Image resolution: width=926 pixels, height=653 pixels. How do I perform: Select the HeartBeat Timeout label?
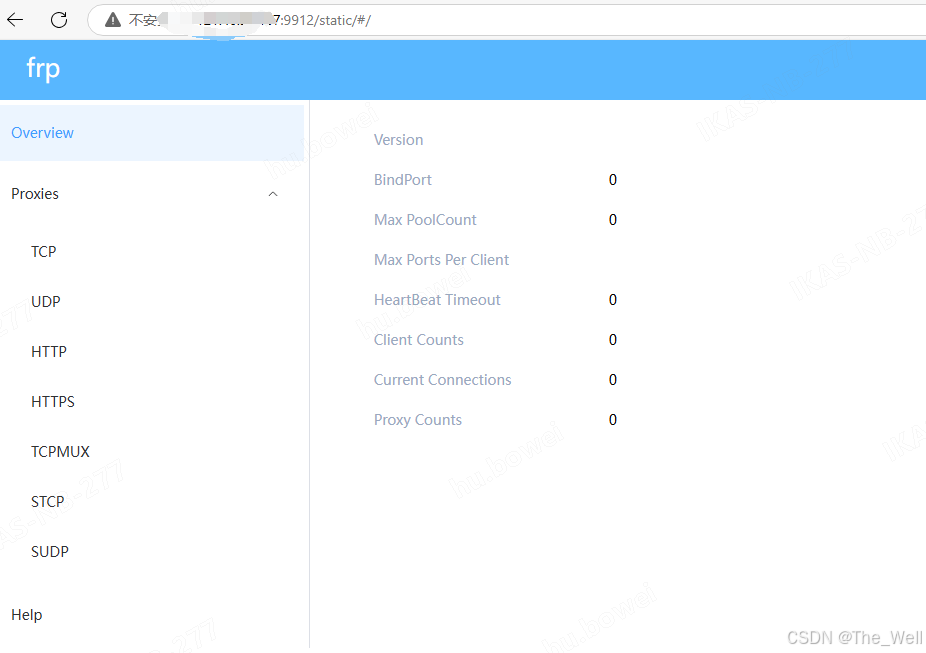click(x=437, y=300)
